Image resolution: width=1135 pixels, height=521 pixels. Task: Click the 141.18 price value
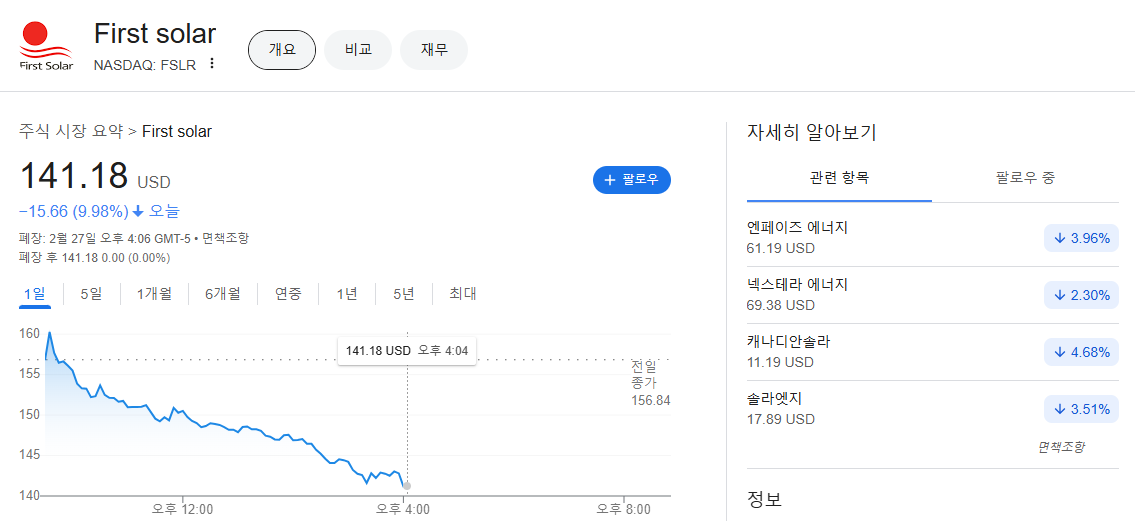click(74, 176)
